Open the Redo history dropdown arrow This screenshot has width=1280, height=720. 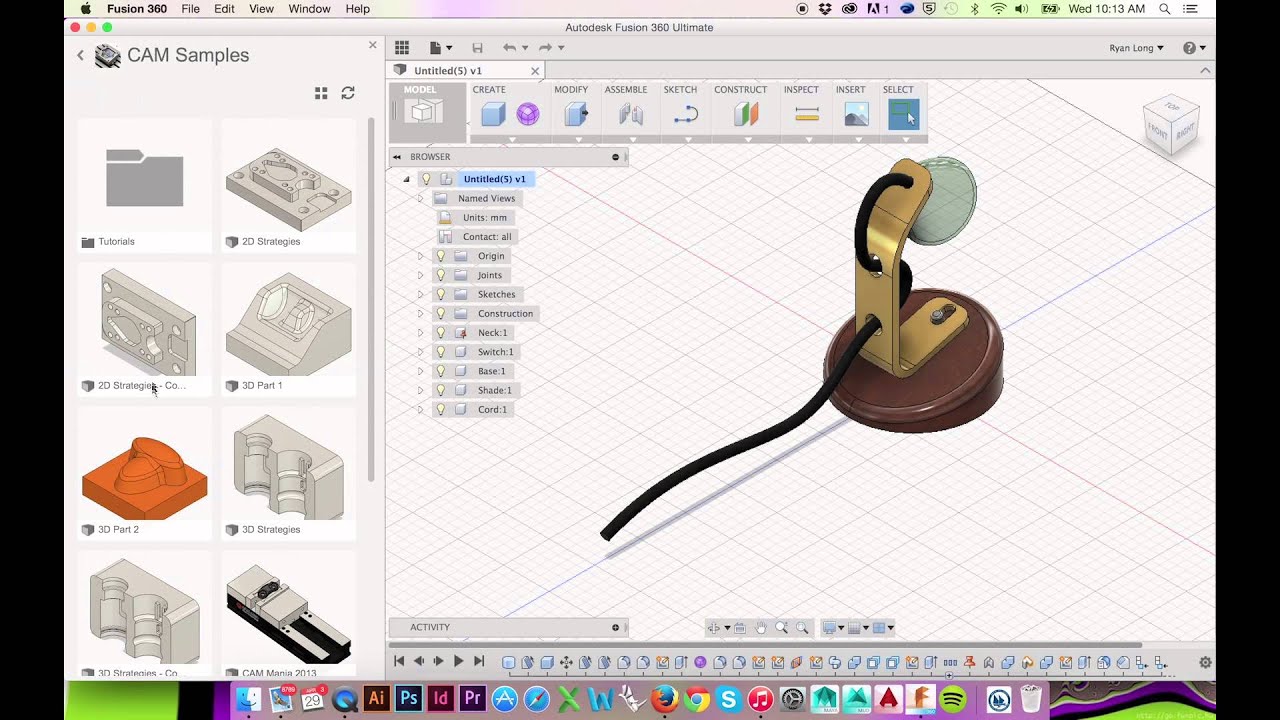(561, 48)
